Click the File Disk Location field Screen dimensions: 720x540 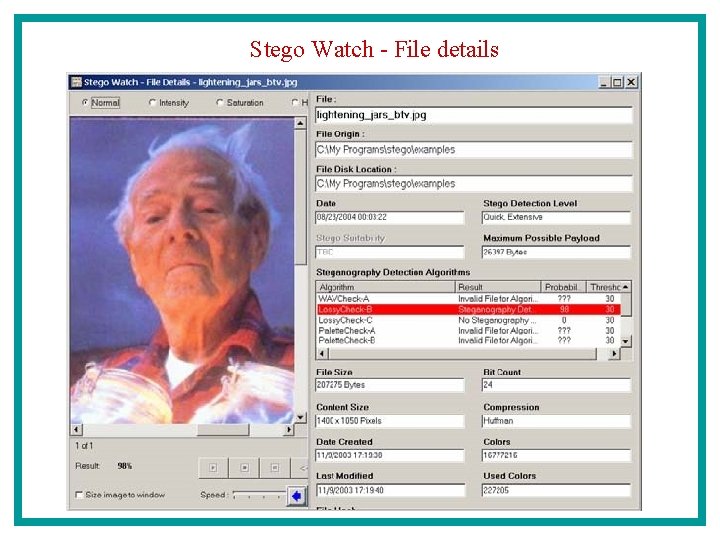474,184
